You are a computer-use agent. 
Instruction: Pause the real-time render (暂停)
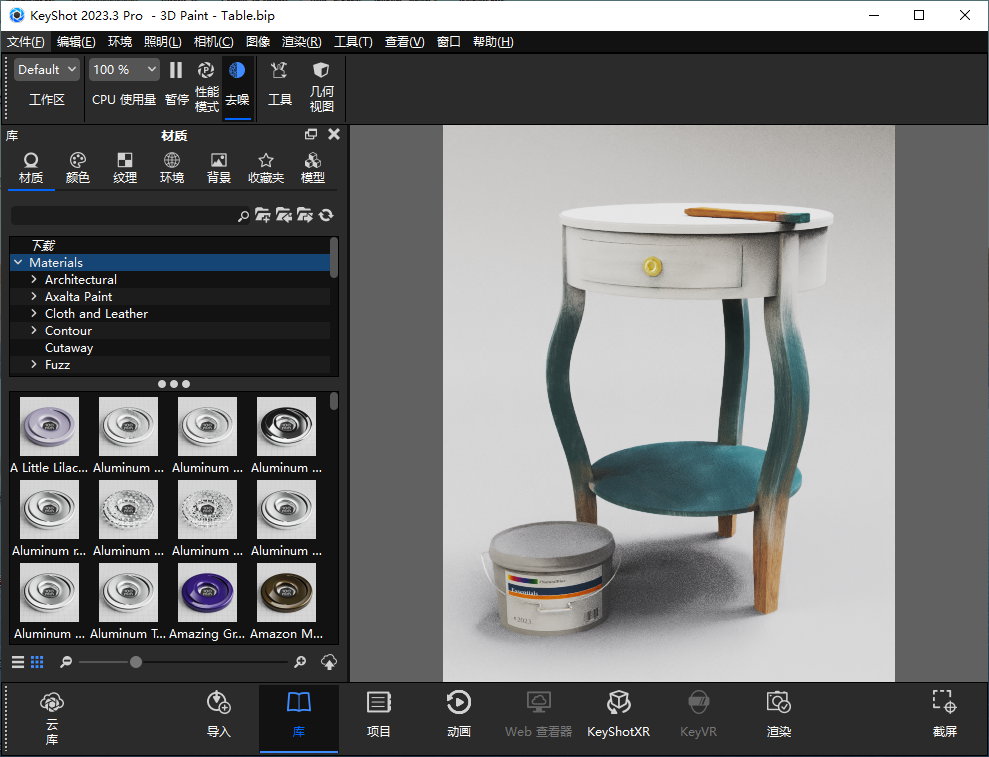pyautogui.click(x=177, y=83)
